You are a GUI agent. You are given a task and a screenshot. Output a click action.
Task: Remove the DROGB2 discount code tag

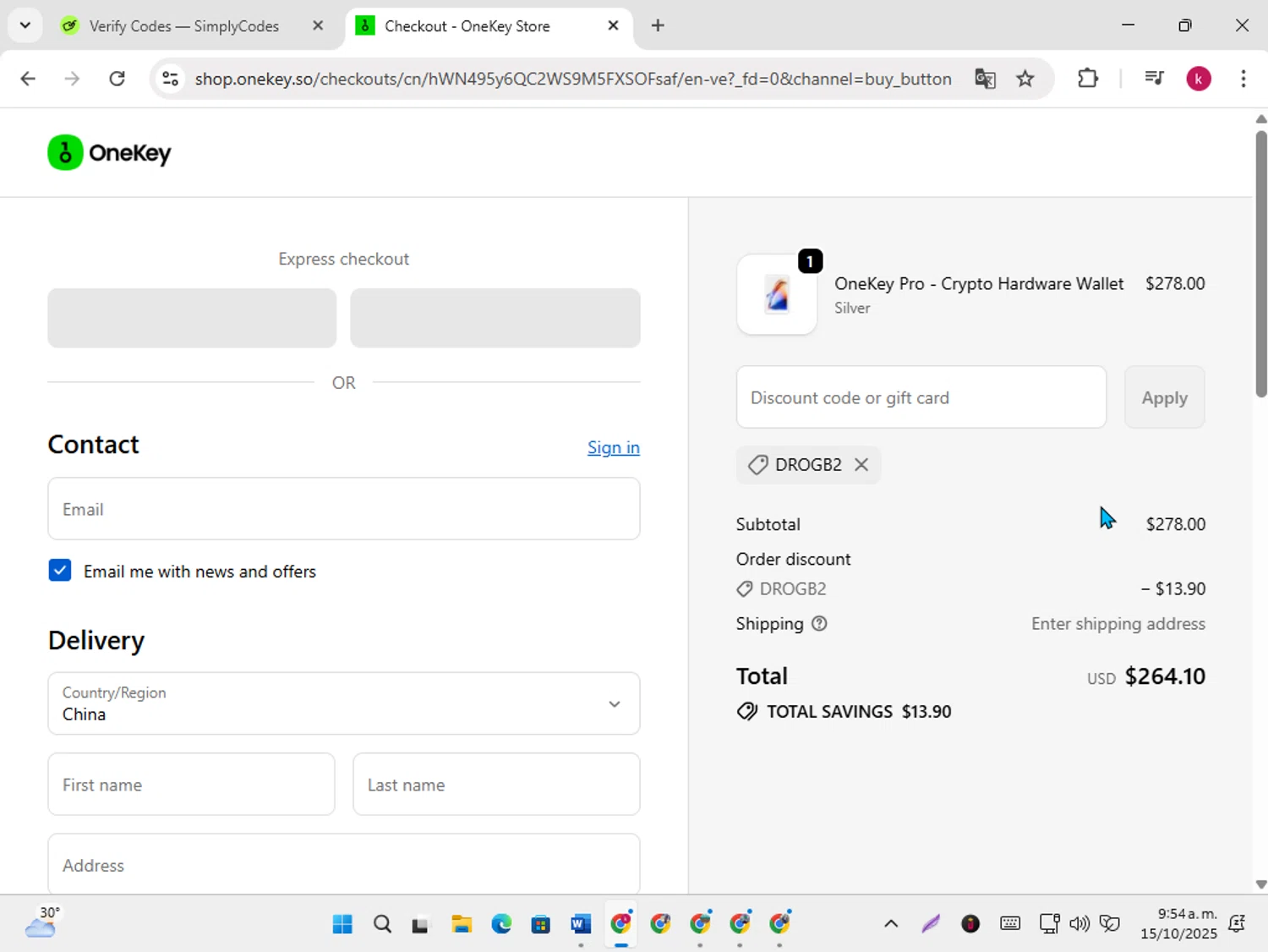coord(861,465)
